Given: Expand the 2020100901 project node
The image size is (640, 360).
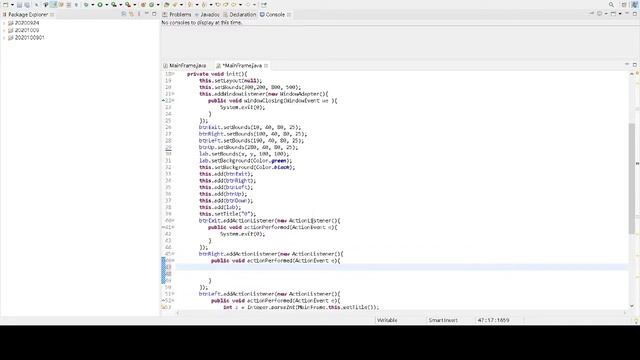Looking at the screenshot, I should 4,38.
